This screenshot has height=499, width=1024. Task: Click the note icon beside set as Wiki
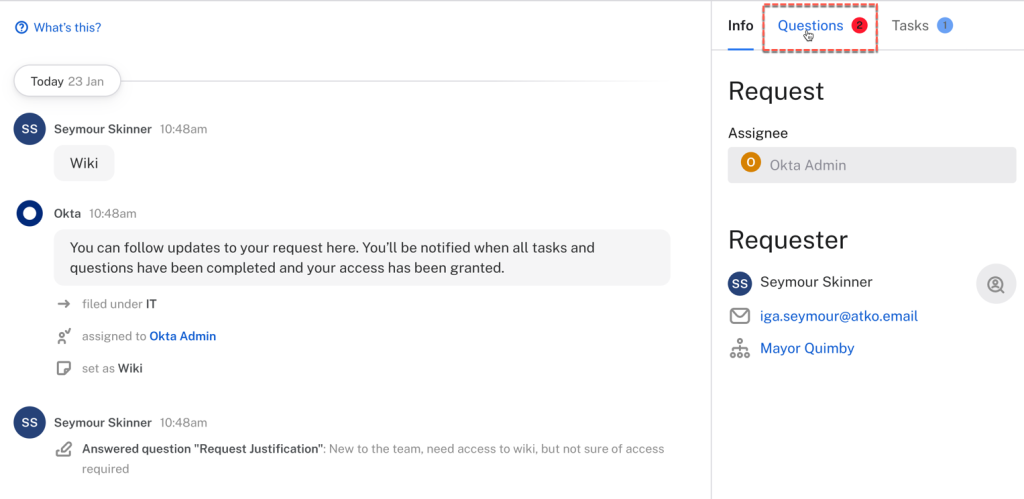pyautogui.click(x=64, y=368)
